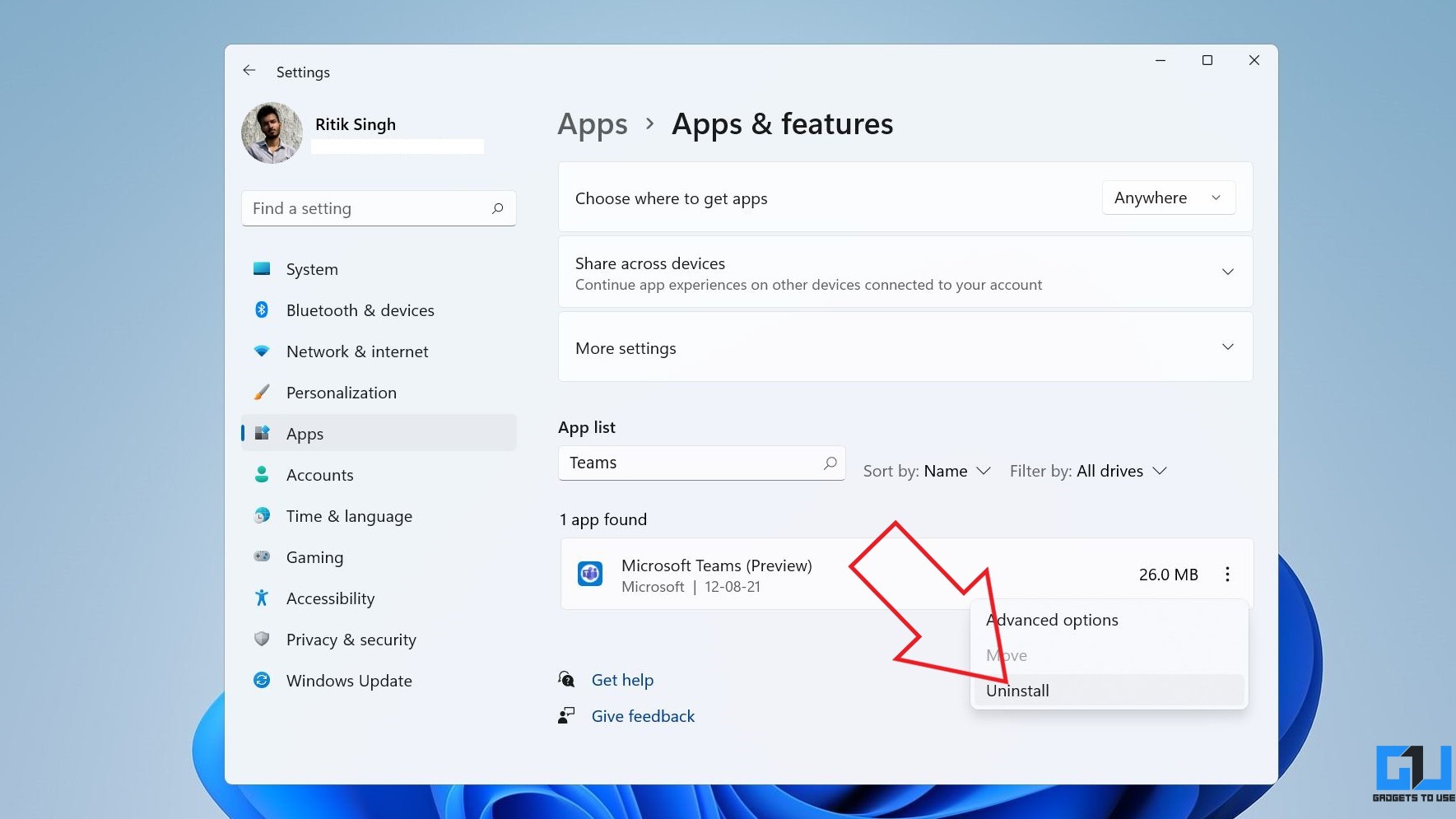The image size is (1456, 819).
Task: Open Privacy & security settings
Action: (379, 640)
